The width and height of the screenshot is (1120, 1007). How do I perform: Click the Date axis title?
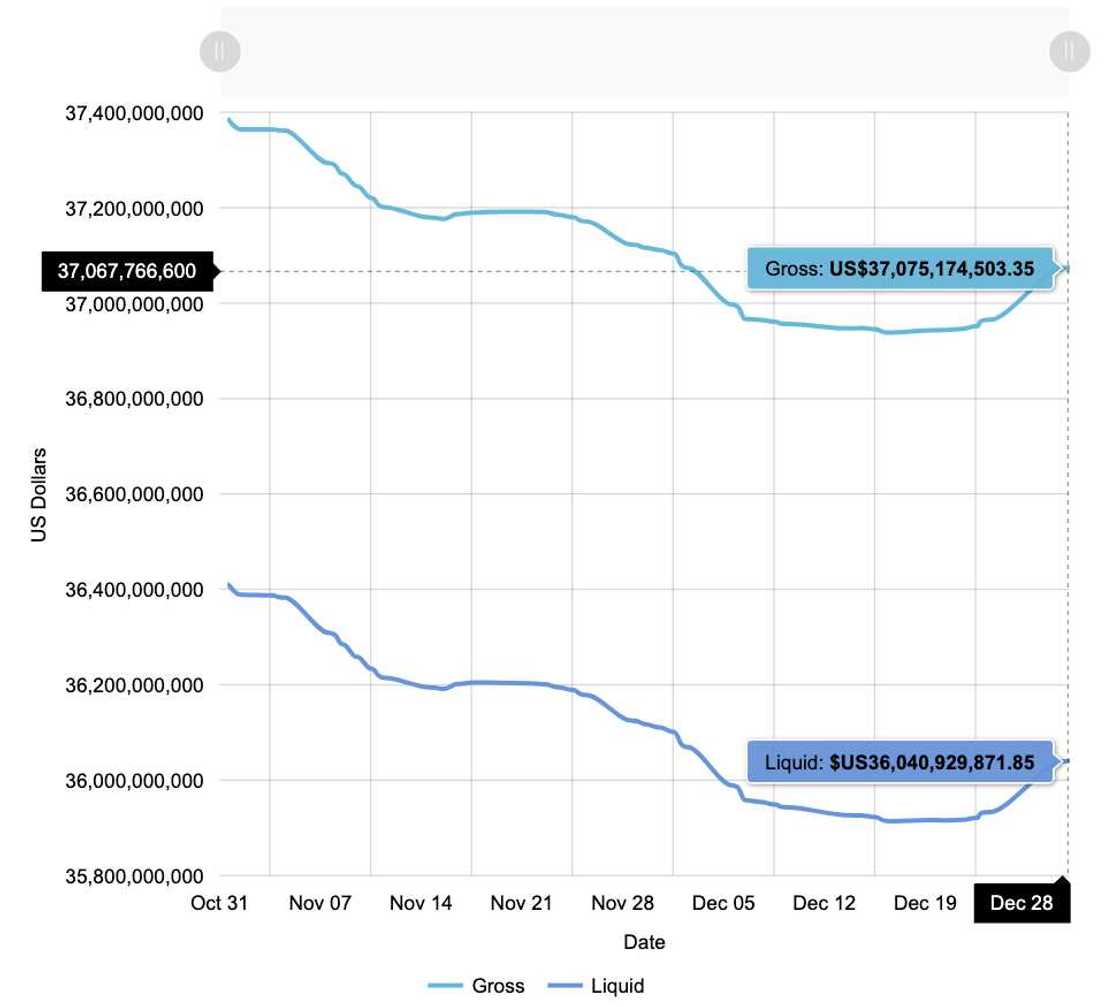644,942
